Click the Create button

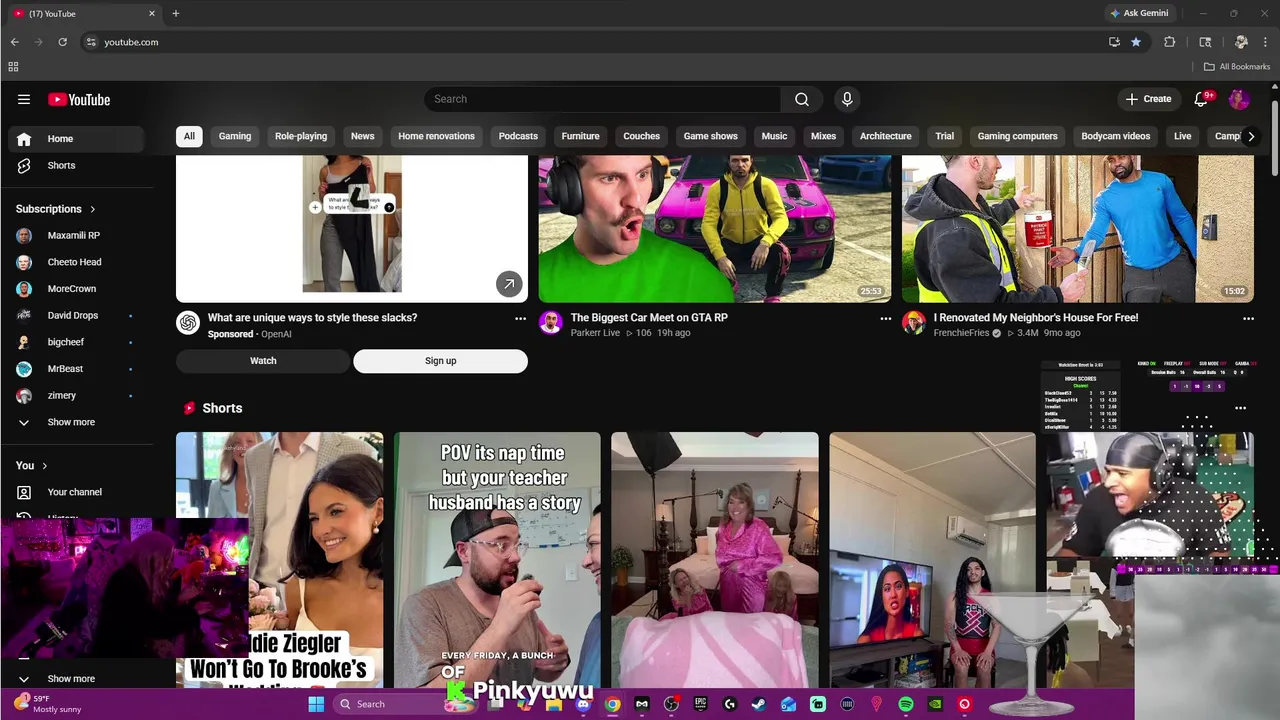[1148, 99]
